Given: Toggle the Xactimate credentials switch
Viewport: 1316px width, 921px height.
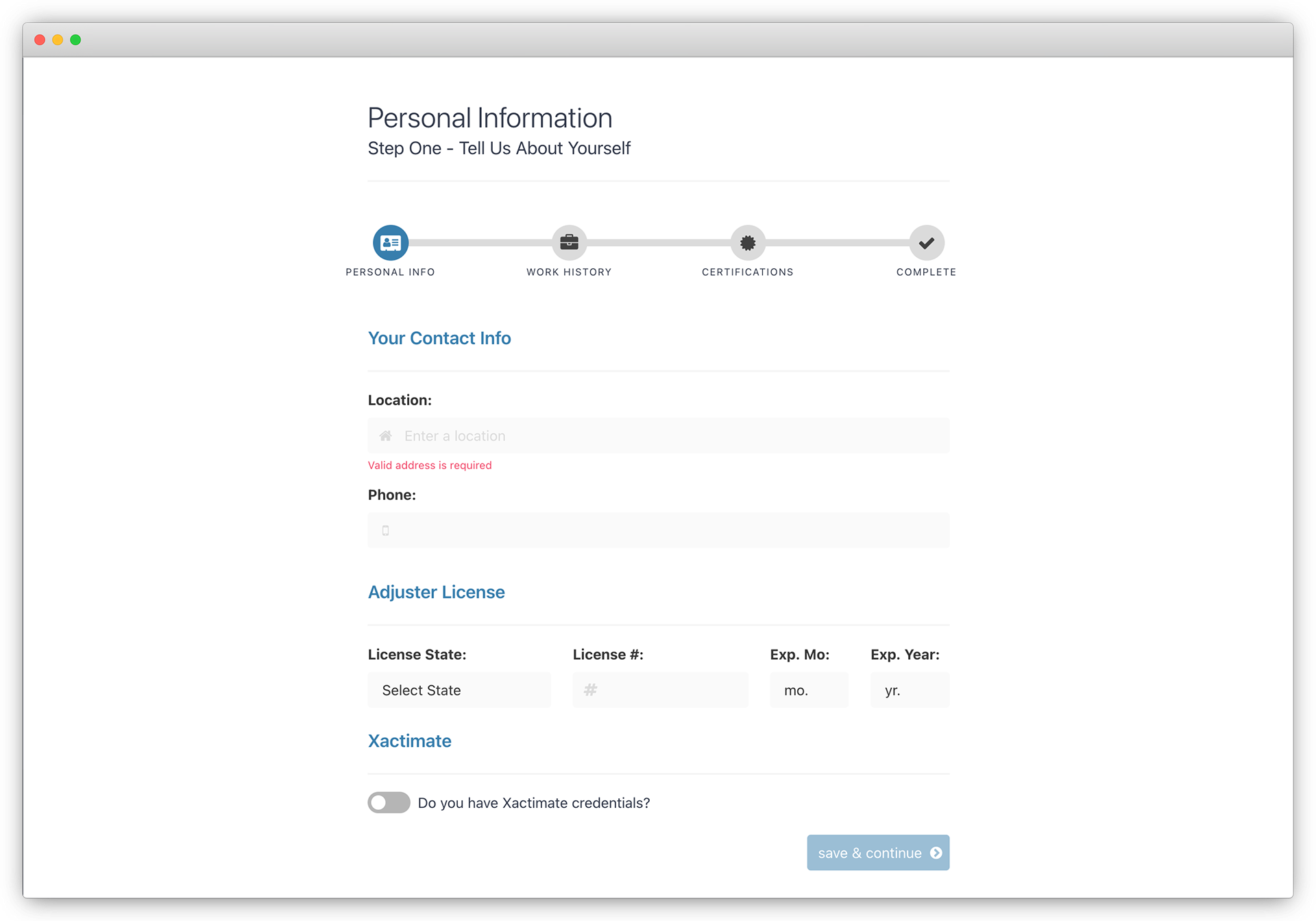Looking at the screenshot, I should 389,803.
